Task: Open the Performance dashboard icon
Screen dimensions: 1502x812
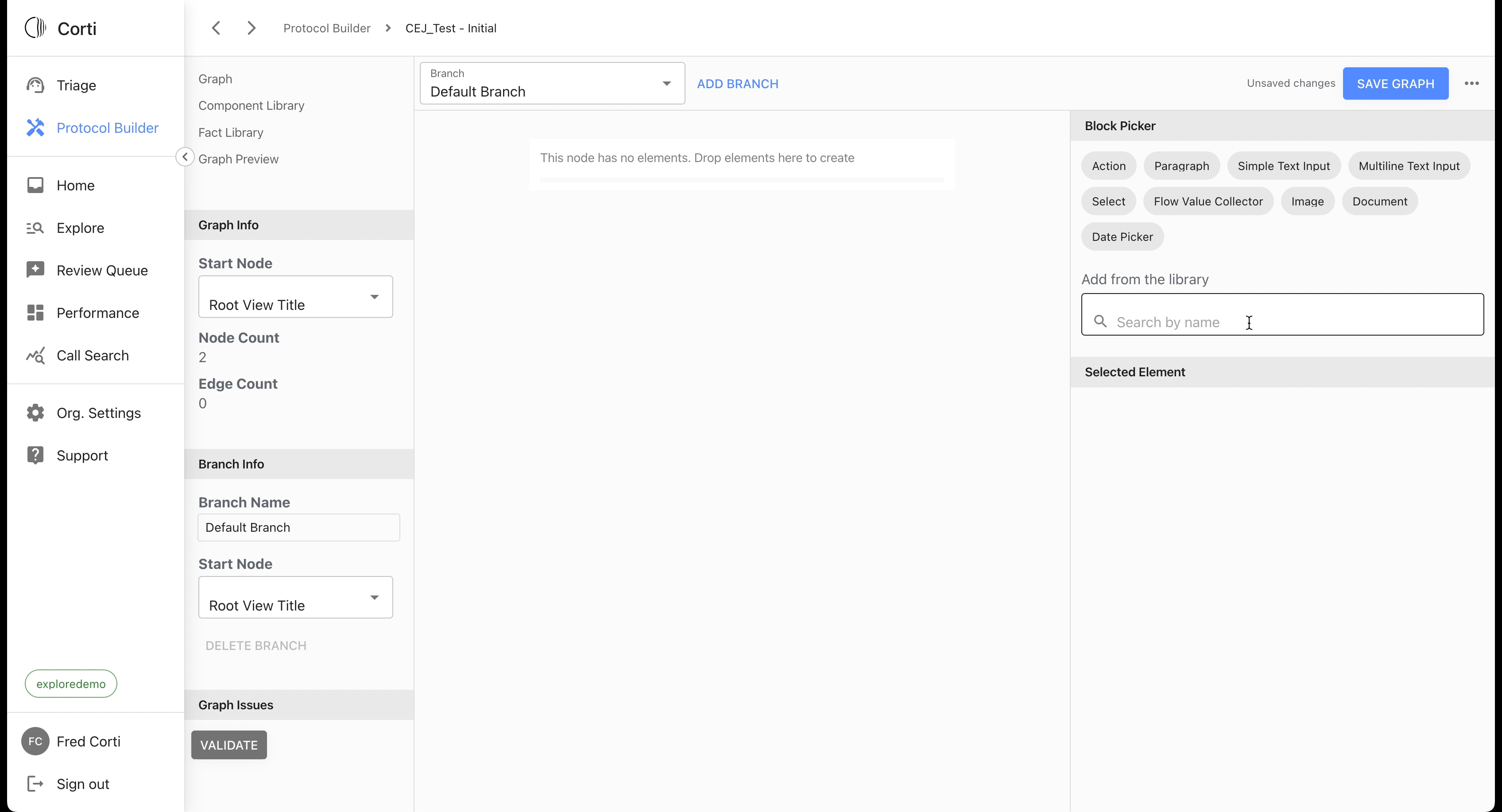Action: (35, 313)
